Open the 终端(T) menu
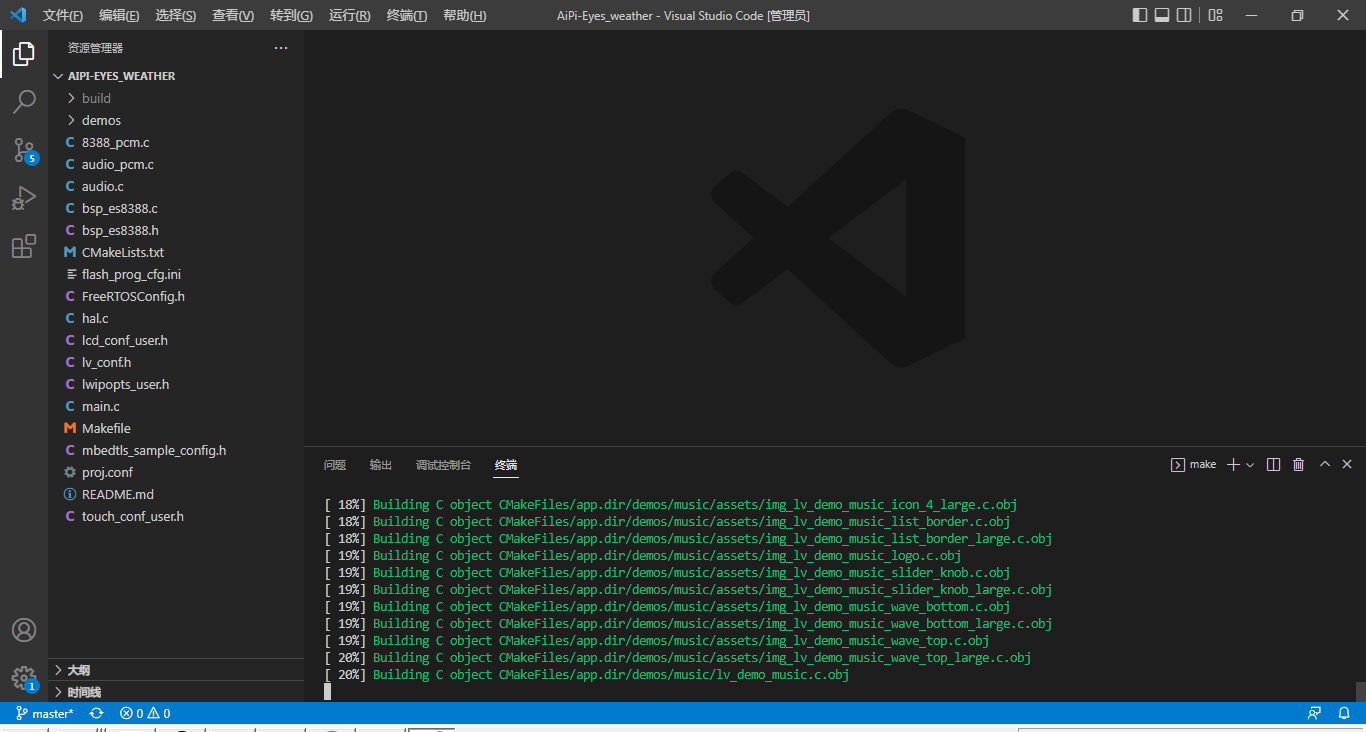 pos(407,15)
